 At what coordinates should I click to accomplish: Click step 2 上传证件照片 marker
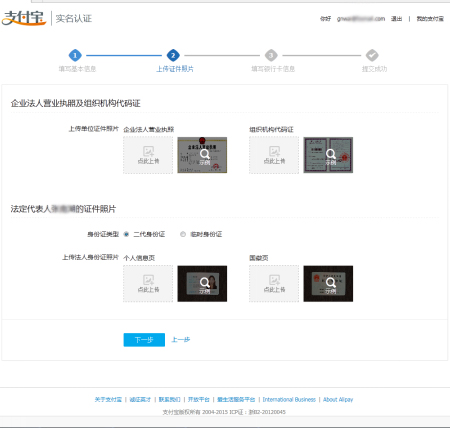coord(173,55)
